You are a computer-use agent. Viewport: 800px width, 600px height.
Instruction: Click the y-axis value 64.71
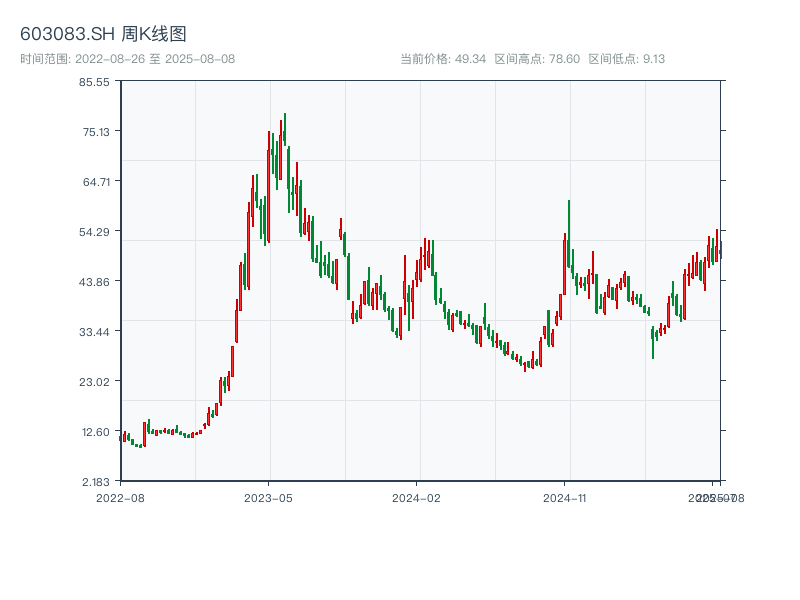click(96, 182)
